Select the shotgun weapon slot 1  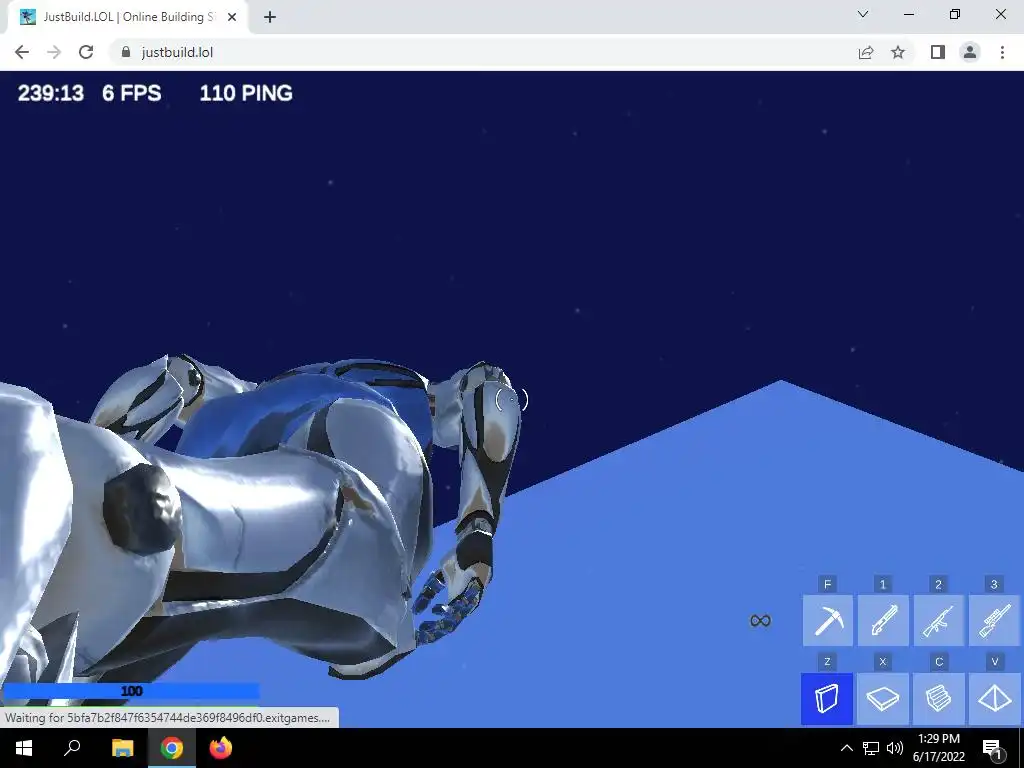883,620
